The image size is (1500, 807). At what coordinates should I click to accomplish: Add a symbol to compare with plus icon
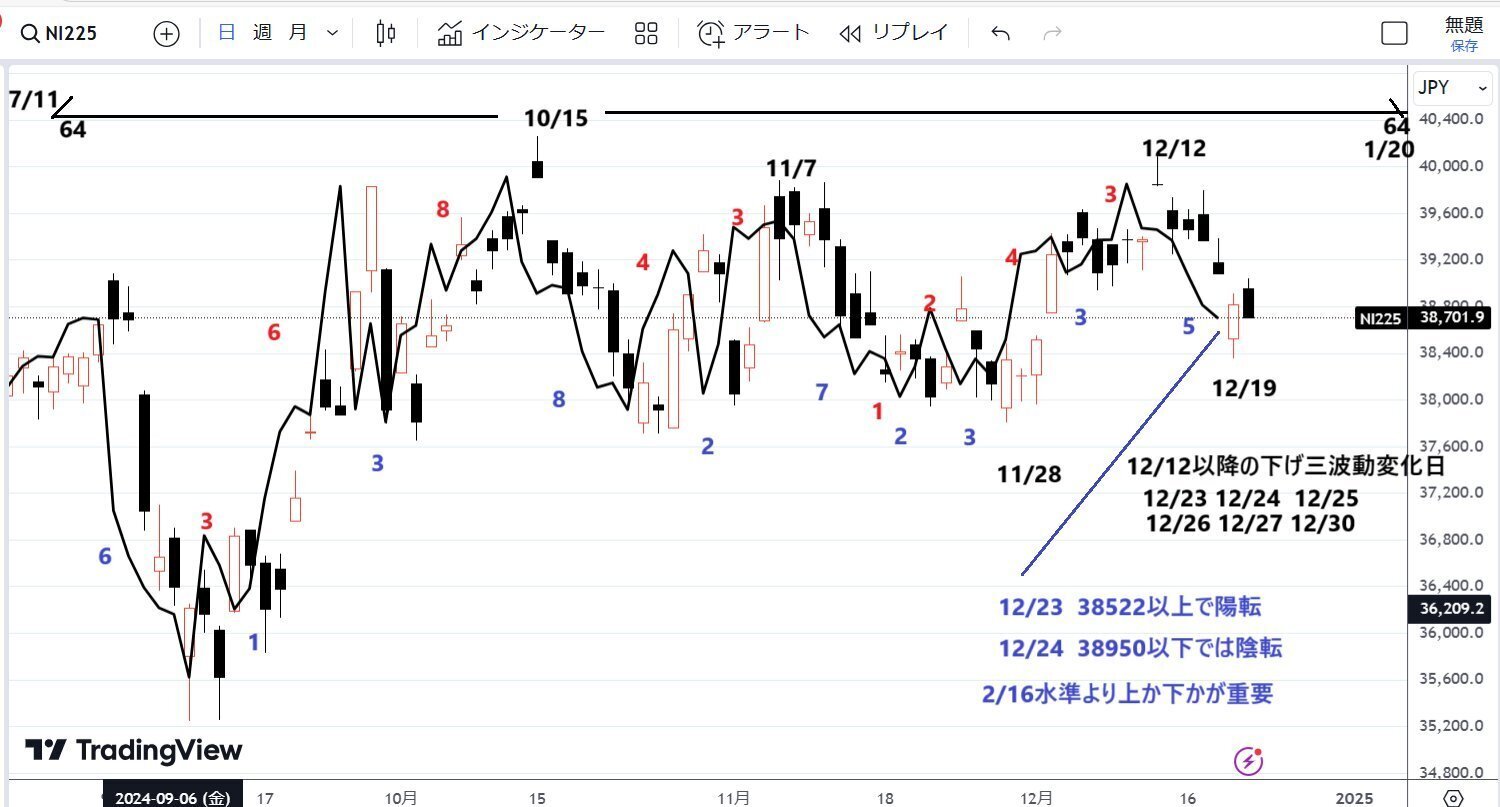[166, 34]
